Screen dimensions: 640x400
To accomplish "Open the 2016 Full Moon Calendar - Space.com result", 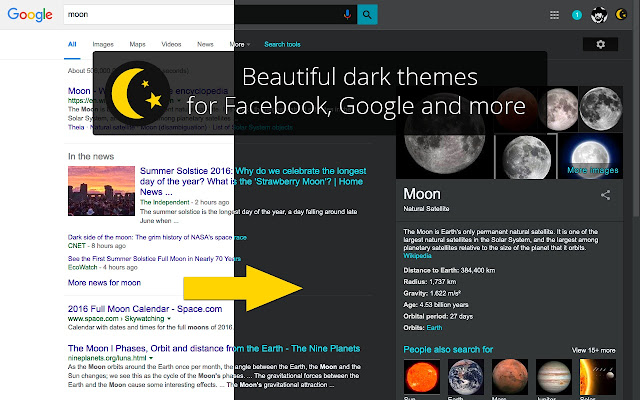I will pyautogui.click(x=145, y=309).
